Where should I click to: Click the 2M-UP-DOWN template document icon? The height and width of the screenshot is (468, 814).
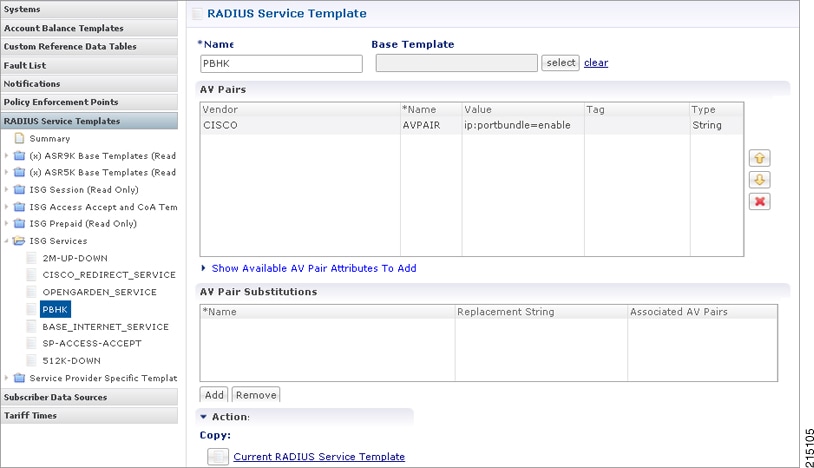coord(32,258)
